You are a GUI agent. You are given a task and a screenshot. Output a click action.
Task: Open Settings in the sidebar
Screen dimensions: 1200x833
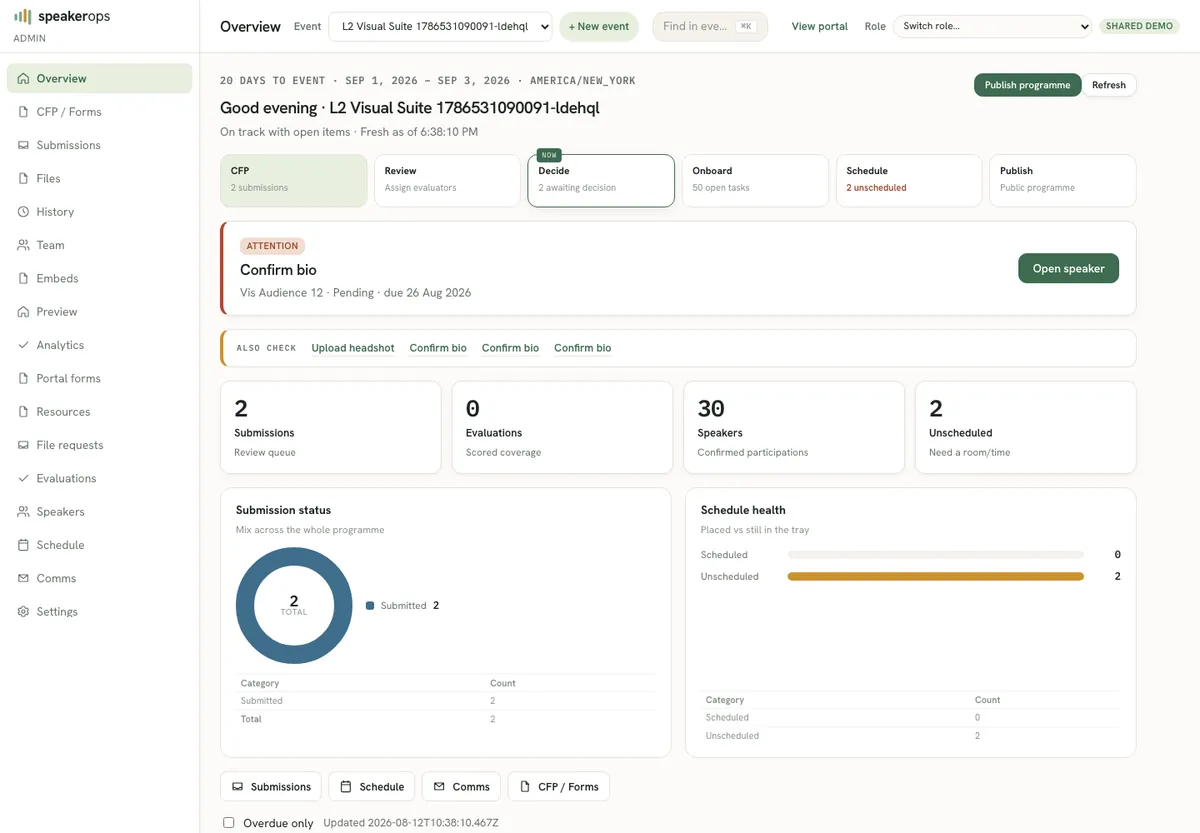tap(99, 612)
